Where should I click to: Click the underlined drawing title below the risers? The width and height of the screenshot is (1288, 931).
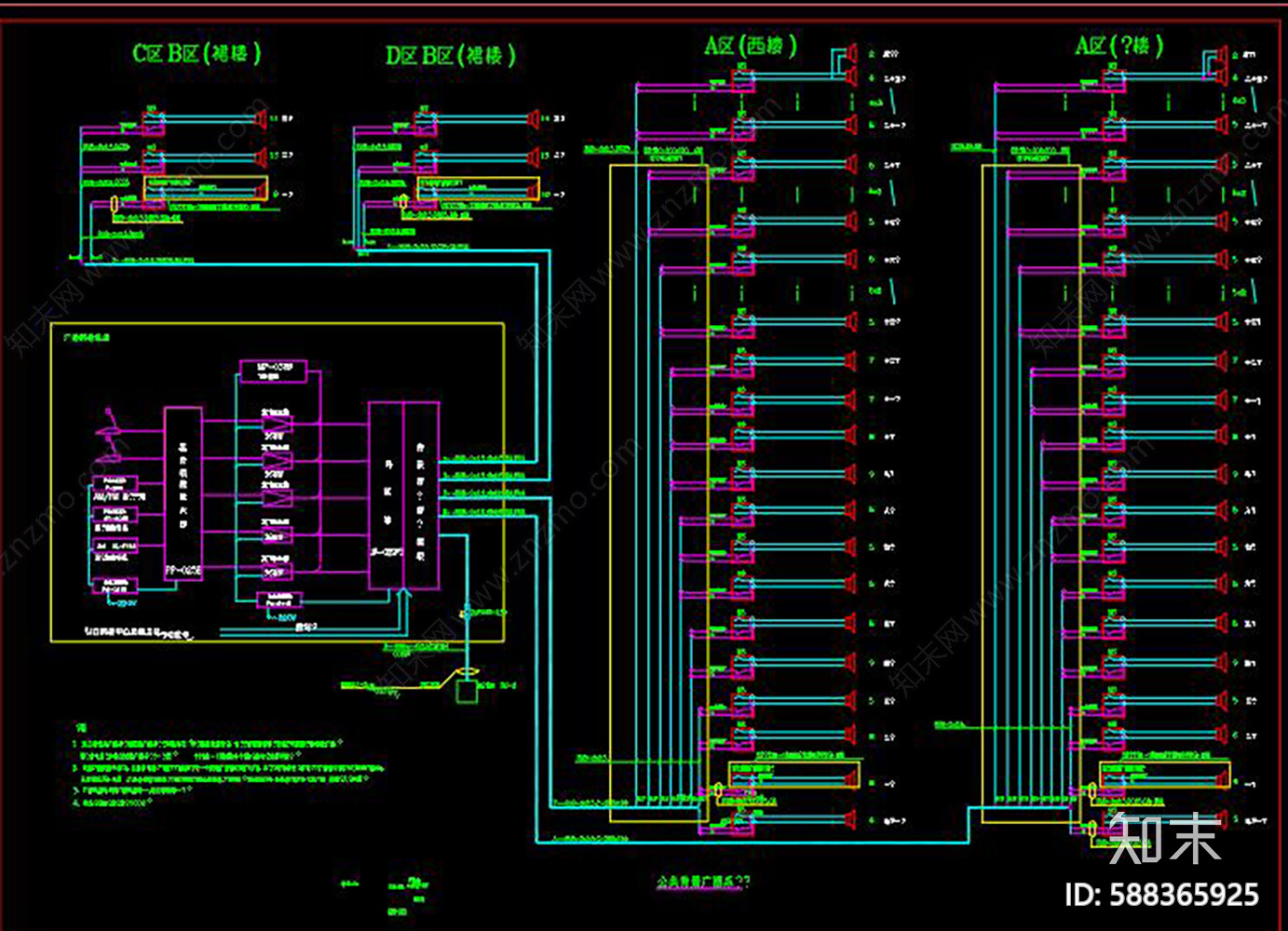pyautogui.click(x=703, y=881)
